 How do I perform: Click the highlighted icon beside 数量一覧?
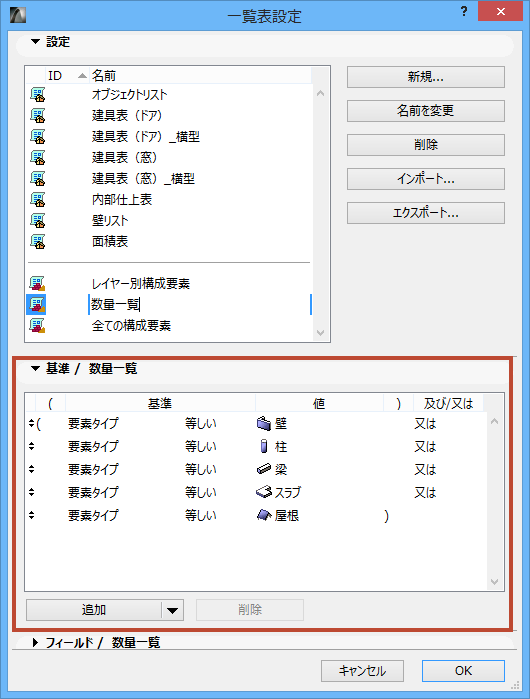(x=37, y=304)
